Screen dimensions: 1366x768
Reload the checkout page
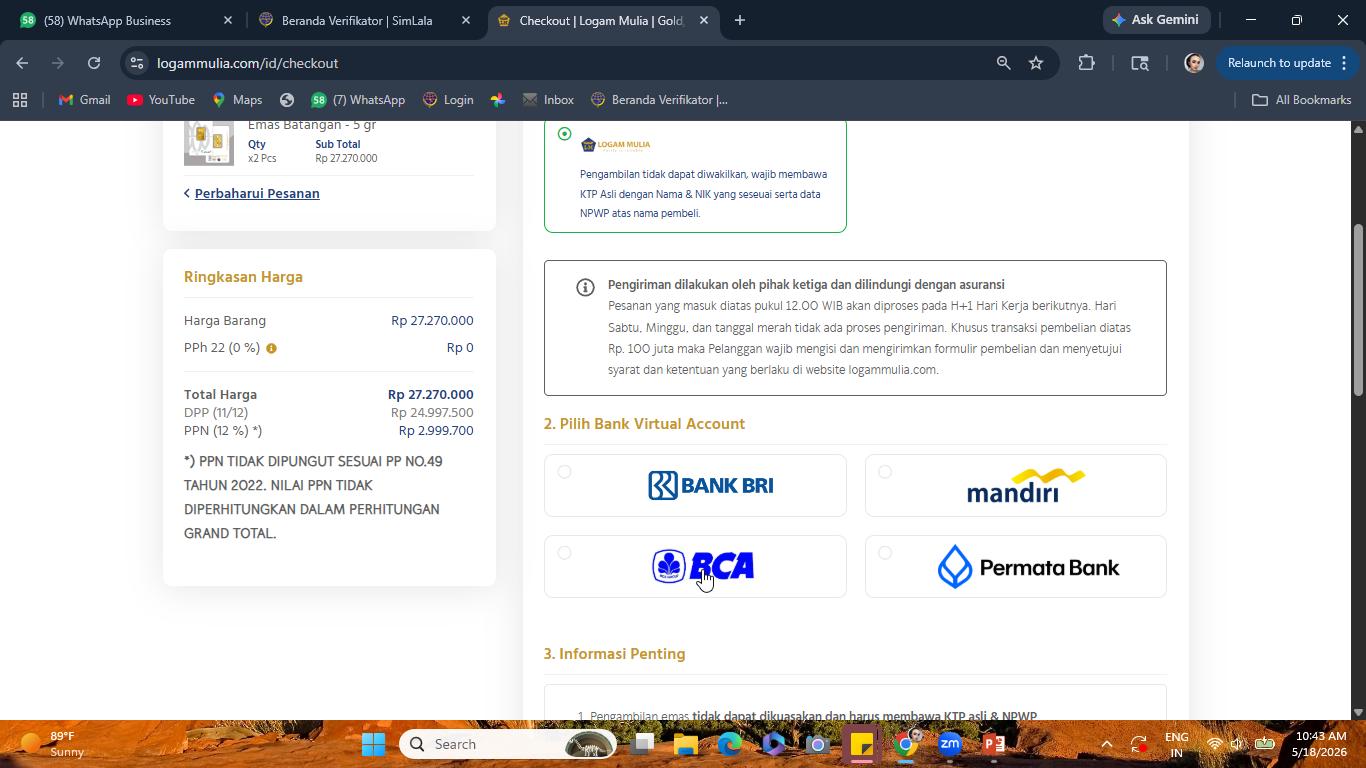pyautogui.click(x=94, y=63)
